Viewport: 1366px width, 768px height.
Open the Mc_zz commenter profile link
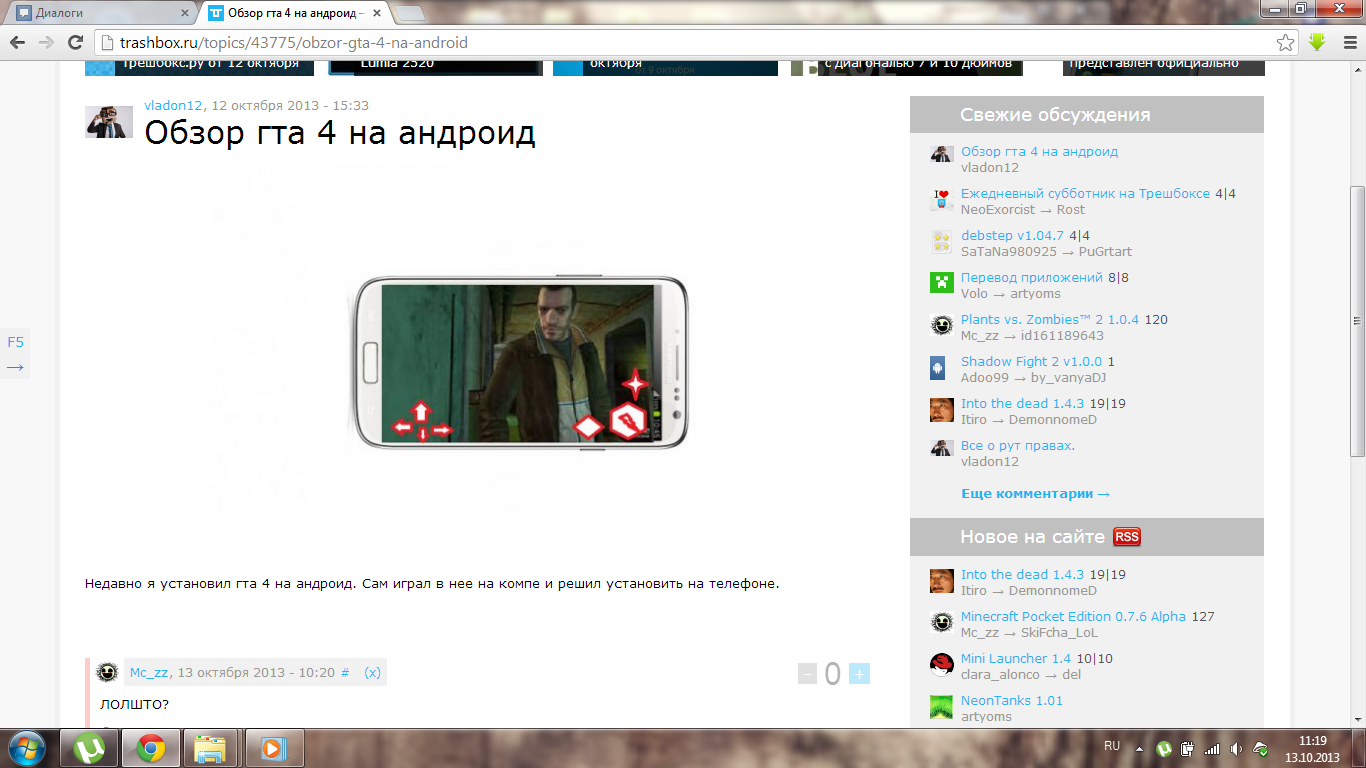[x=149, y=673]
